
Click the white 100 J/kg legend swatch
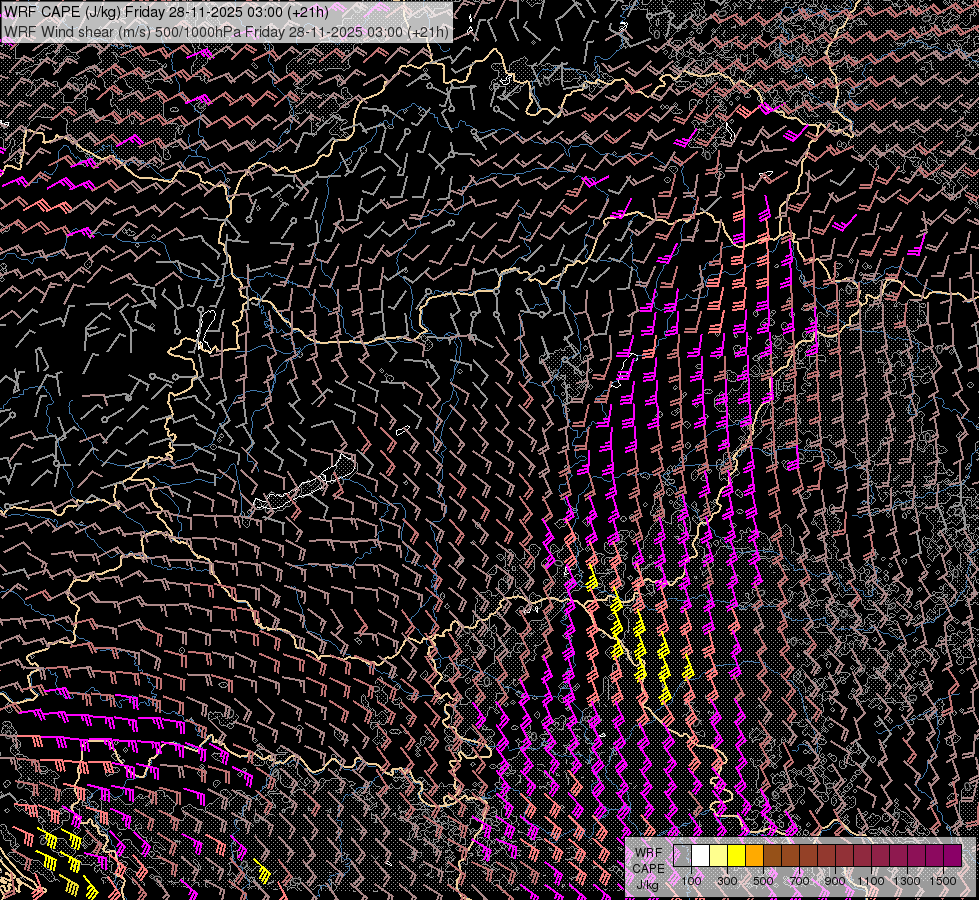click(x=700, y=855)
